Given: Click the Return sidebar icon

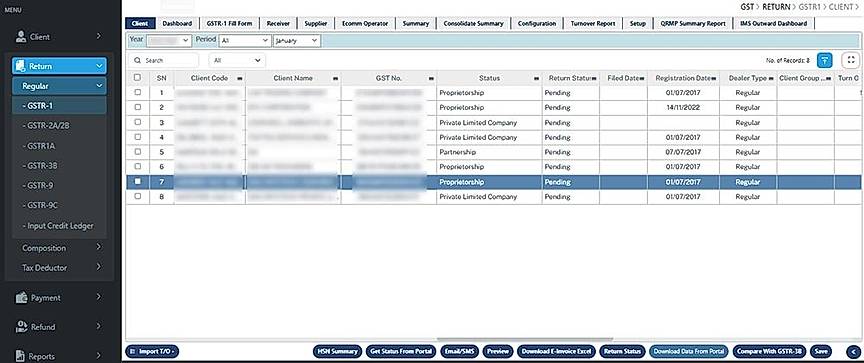Looking at the screenshot, I should (x=20, y=66).
